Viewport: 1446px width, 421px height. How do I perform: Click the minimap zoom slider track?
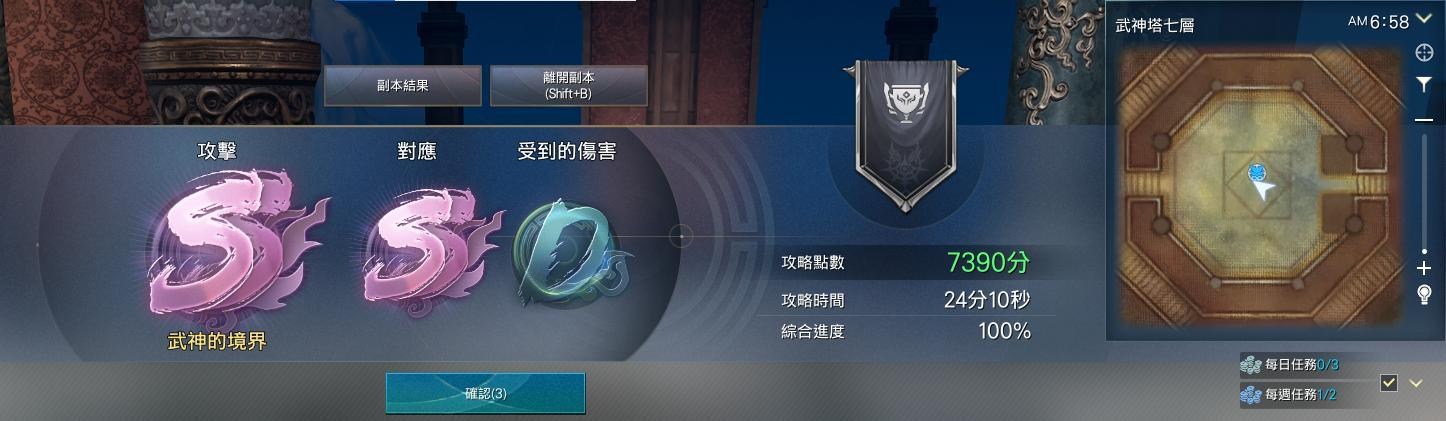coord(1424,192)
